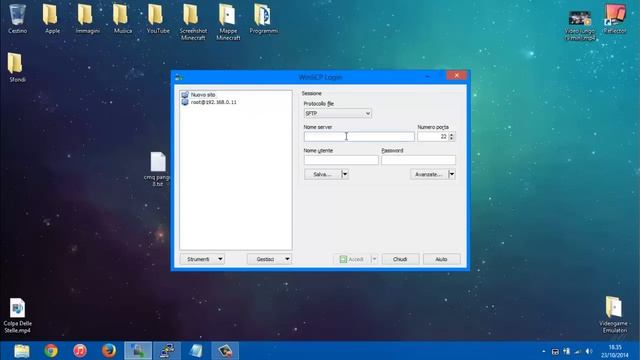640x360 pixels.
Task: Click the Numero porta field showing 22
Action: pyautogui.click(x=433, y=137)
